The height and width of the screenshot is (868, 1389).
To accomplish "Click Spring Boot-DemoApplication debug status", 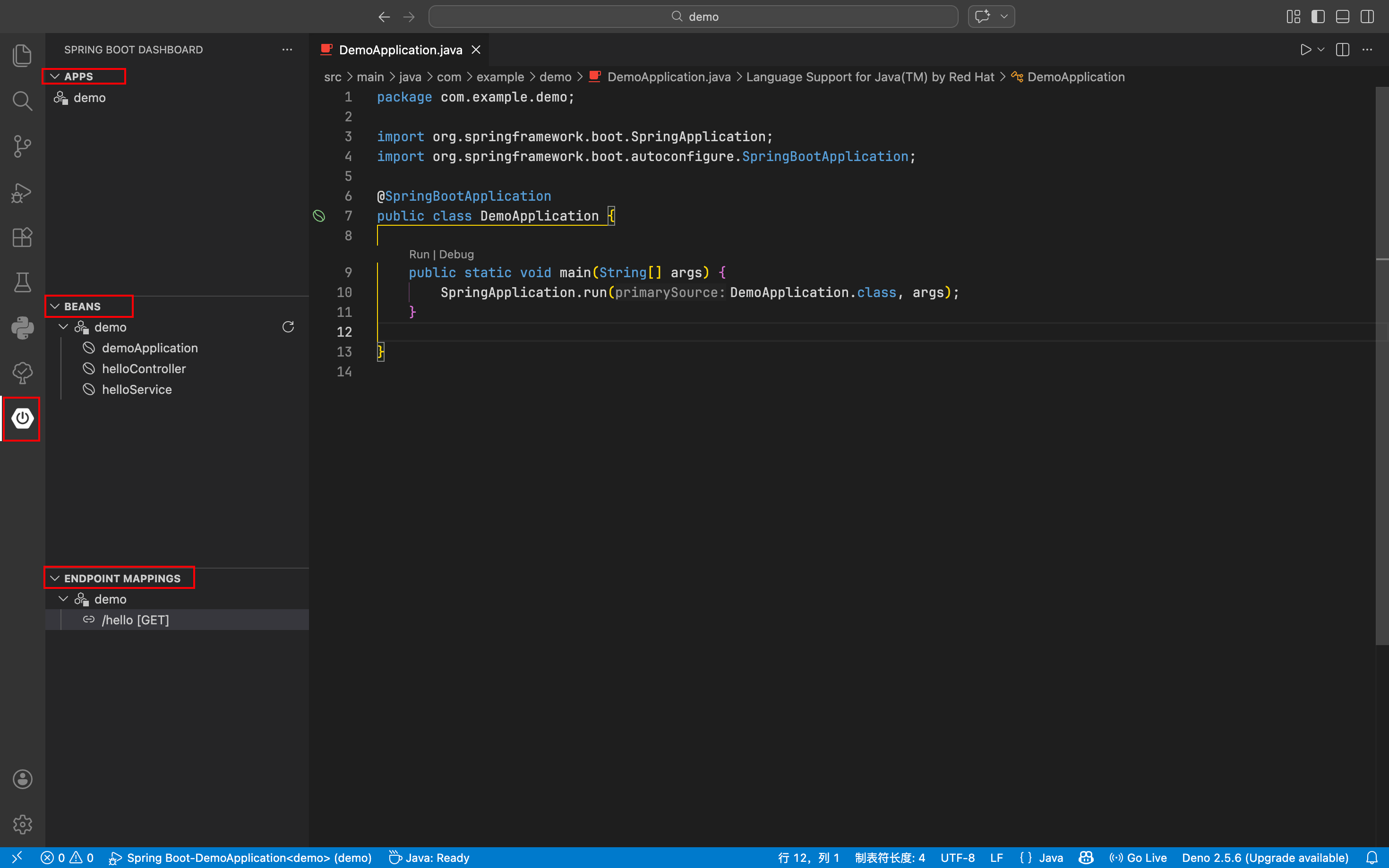I will [x=240, y=858].
